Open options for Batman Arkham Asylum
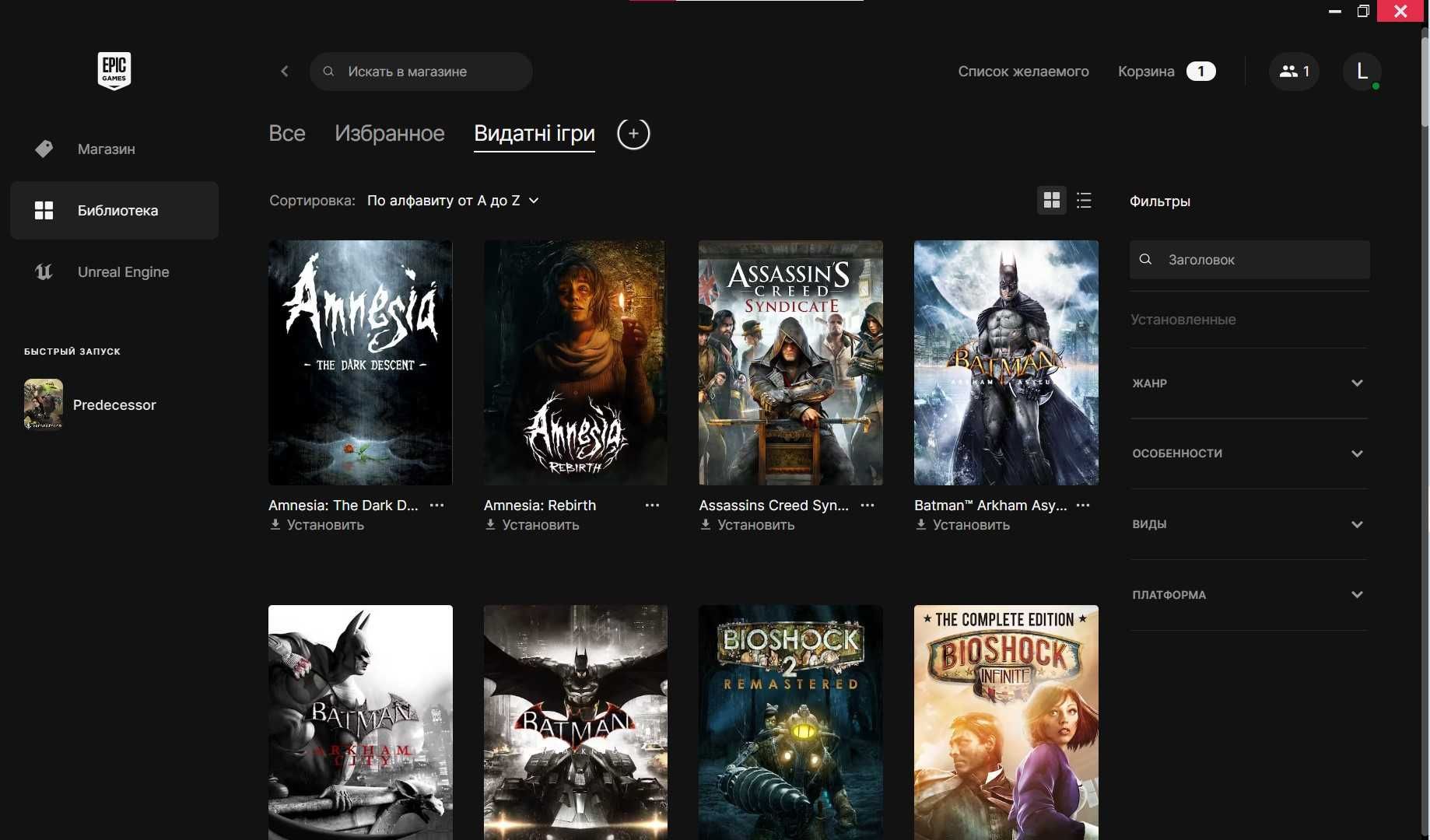 tap(1083, 506)
